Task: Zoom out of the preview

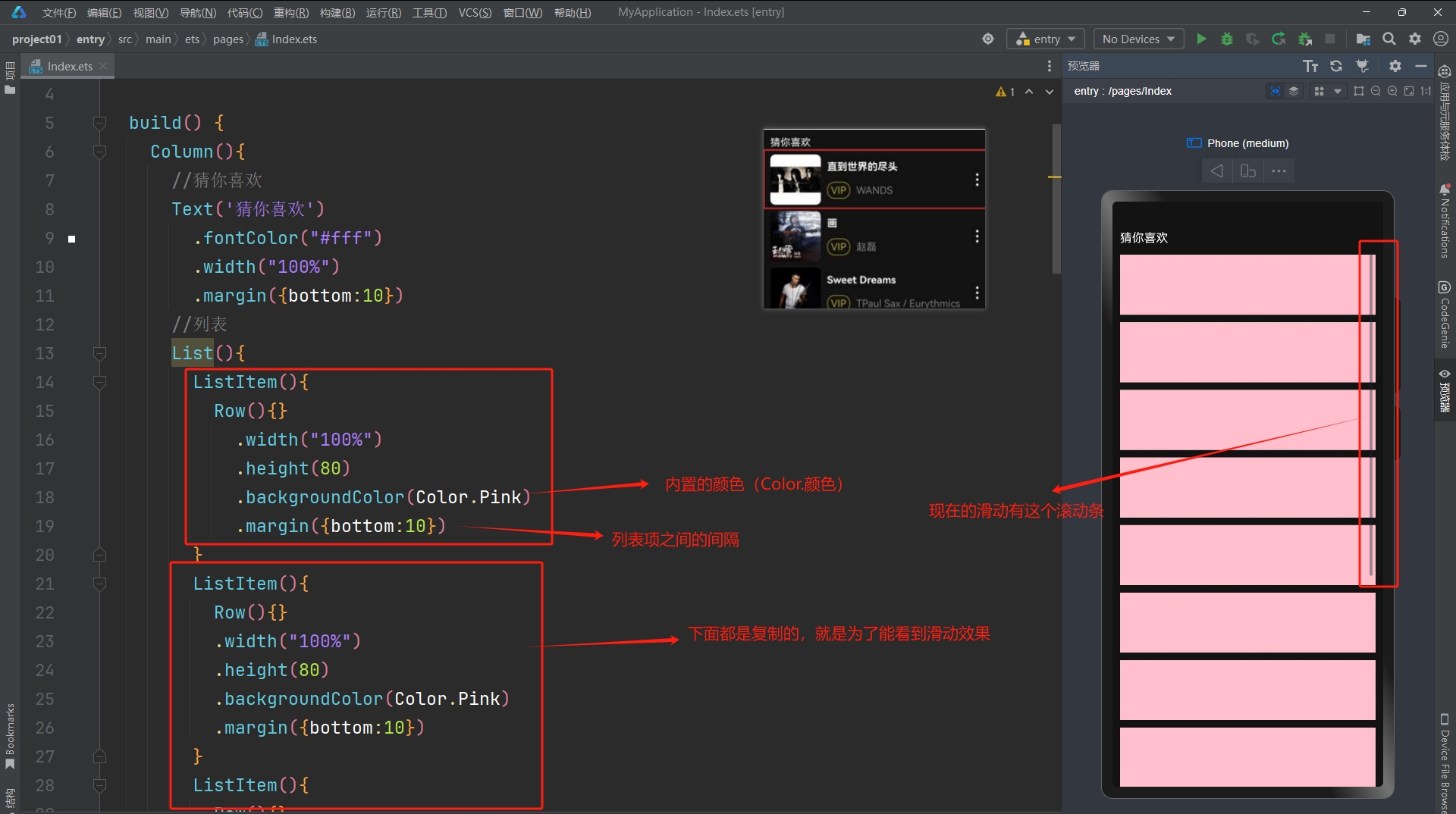Action: coord(1376,91)
